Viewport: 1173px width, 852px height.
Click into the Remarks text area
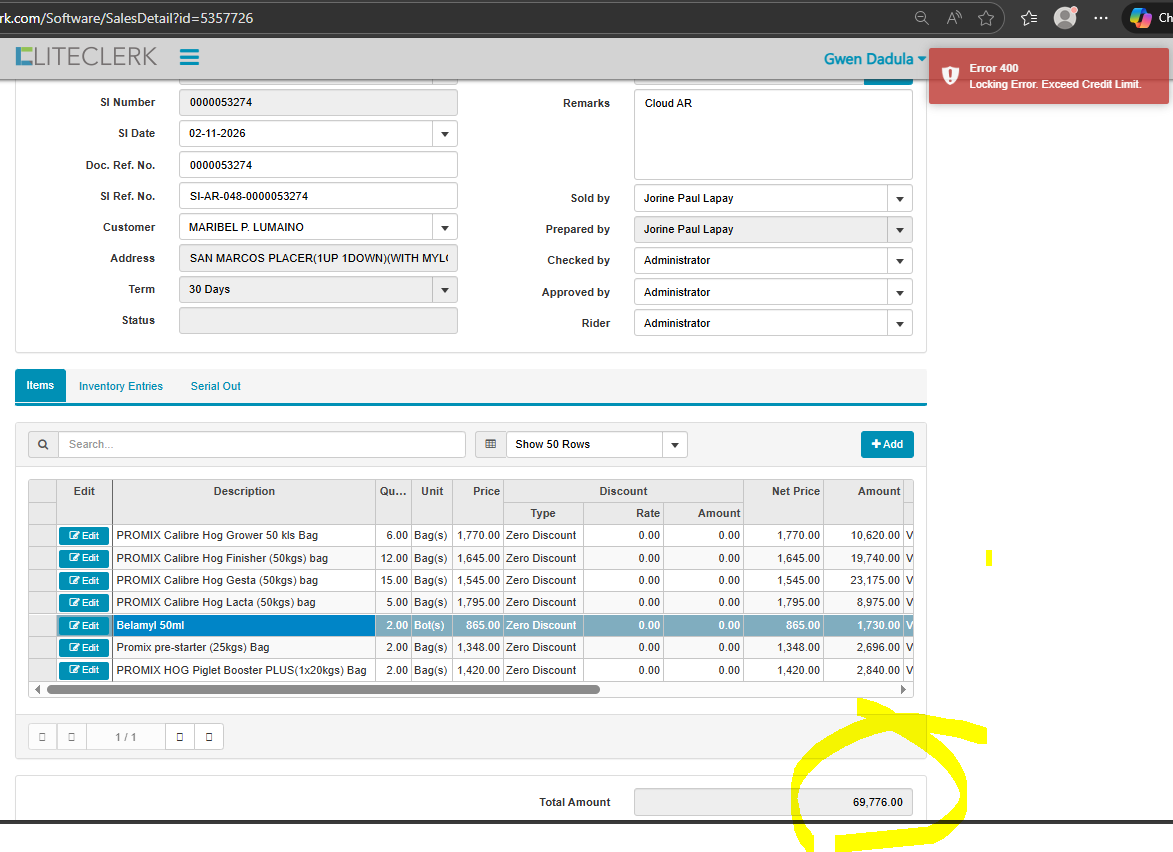[x=772, y=135]
